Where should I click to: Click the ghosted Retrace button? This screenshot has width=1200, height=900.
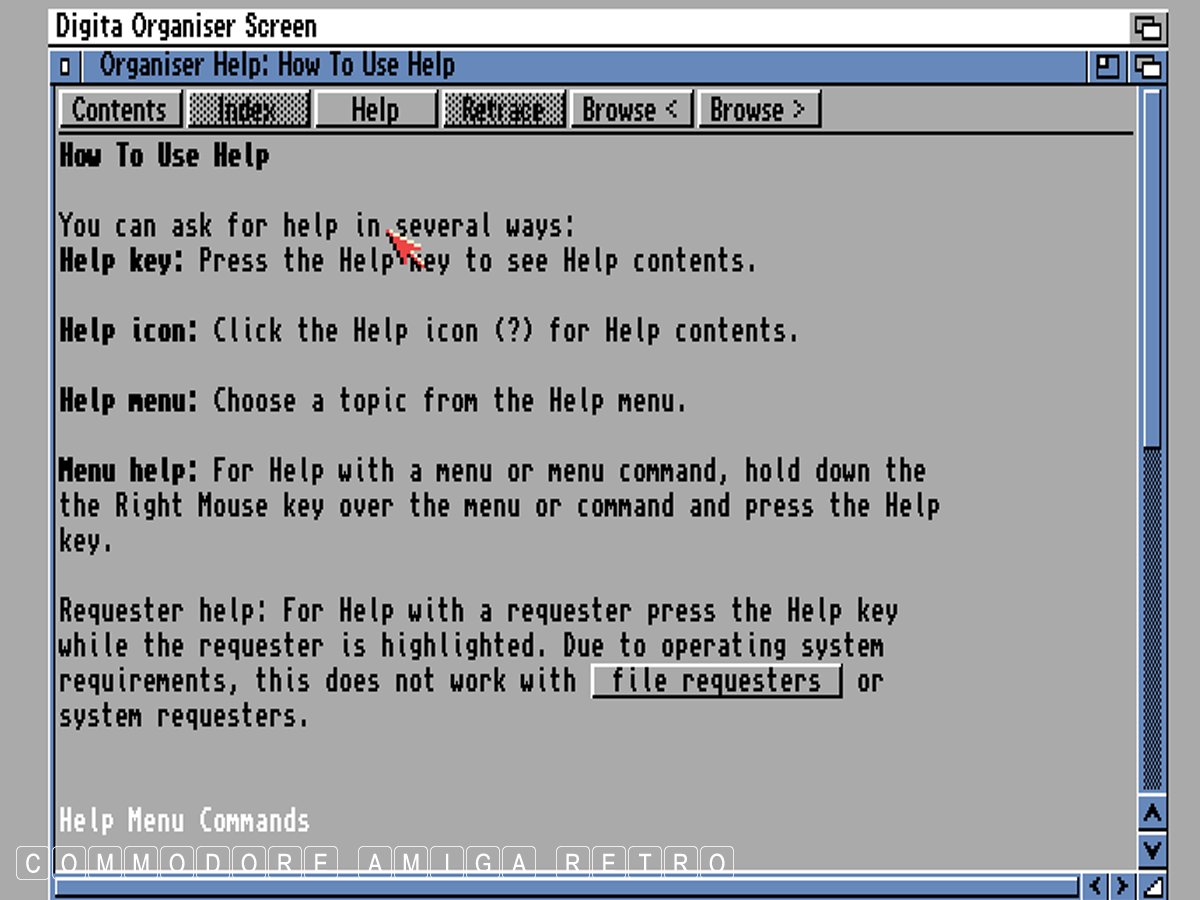tap(503, 110)
